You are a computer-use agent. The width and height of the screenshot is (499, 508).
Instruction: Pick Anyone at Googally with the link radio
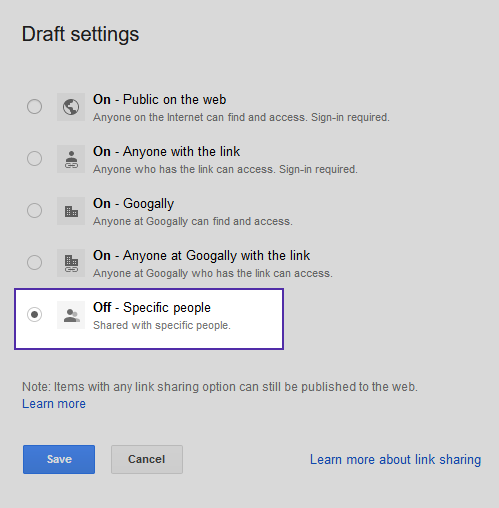[x=34, y=263]
